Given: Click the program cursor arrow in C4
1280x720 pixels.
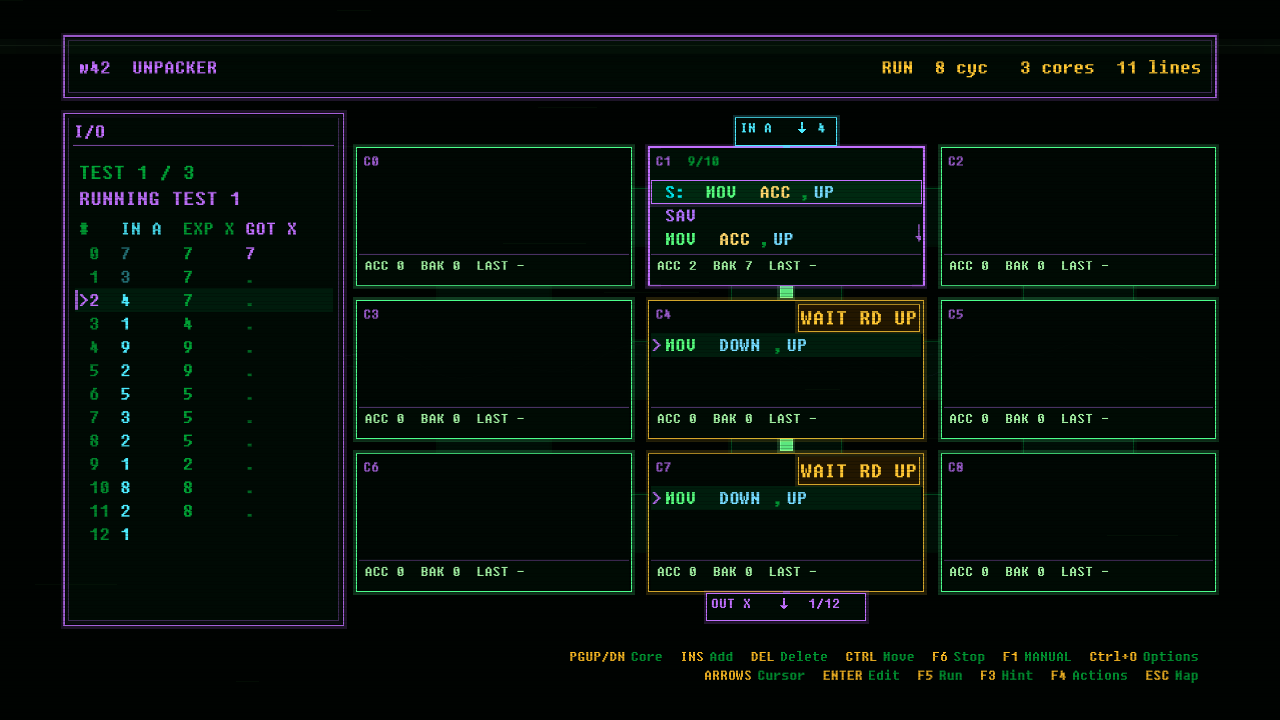Looking at the screenshot, I should (x=657, y=346).
